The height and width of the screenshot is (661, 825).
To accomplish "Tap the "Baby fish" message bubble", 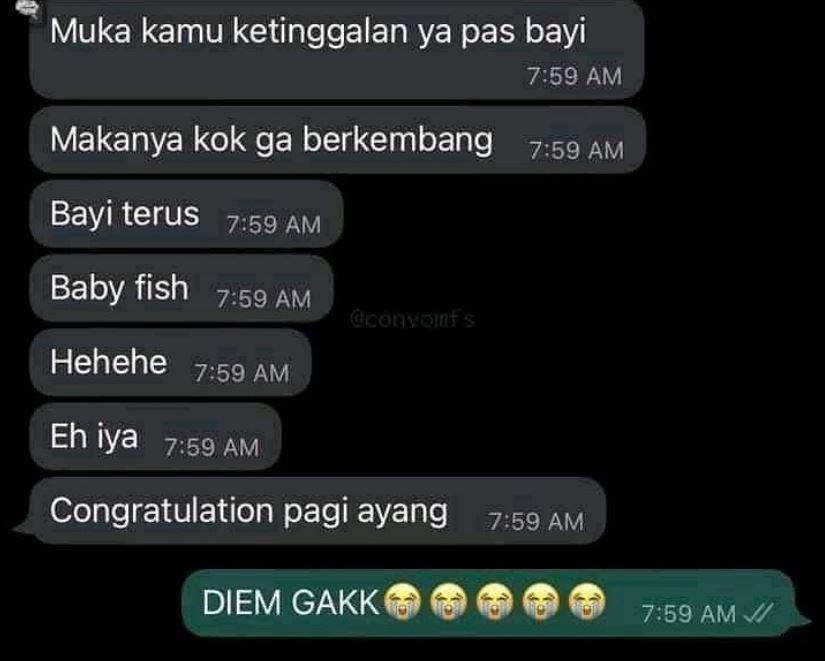I will tap(182, 288).
